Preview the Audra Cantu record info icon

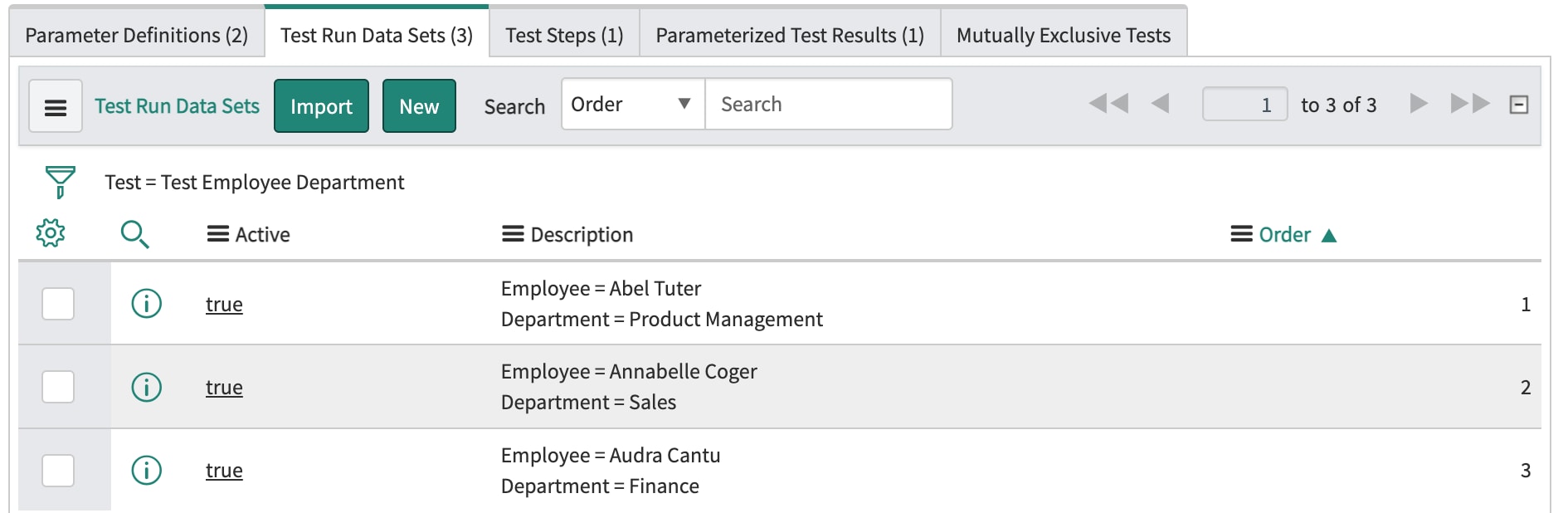[147, 471]
